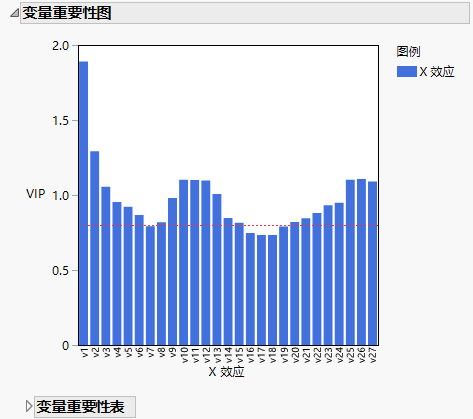Screen dimensions: 473x419
Task: Click the red dotted threshold line
Action: tap(231, 226)
